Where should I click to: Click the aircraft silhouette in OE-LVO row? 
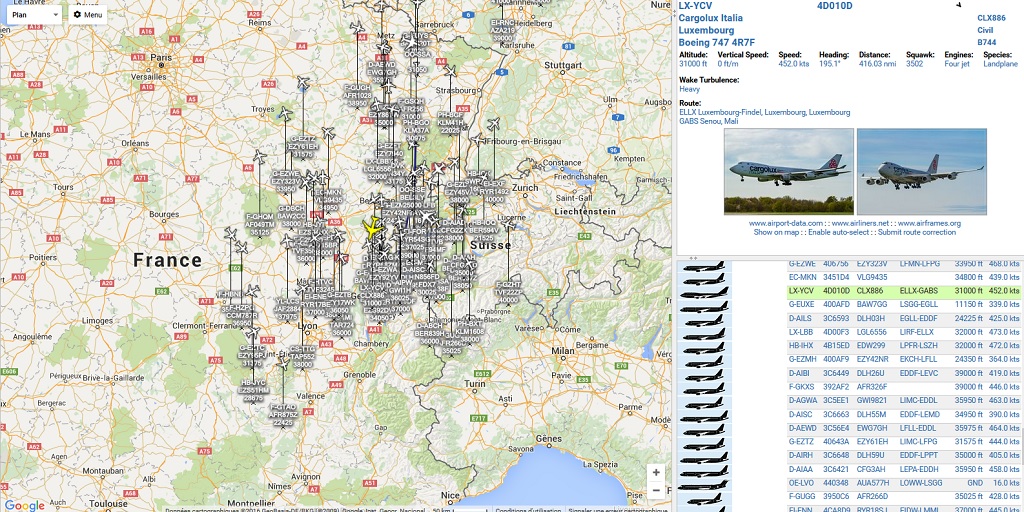703,484
